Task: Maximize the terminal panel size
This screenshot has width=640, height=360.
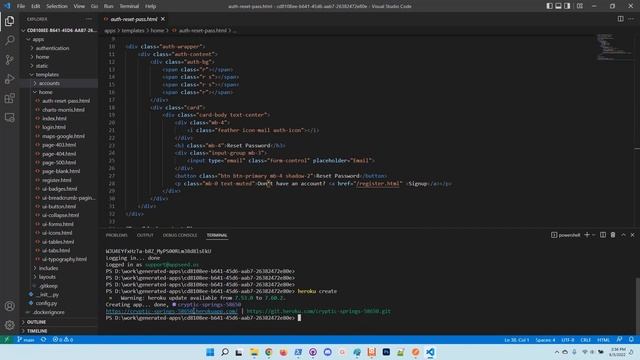Action: (x=623, y=235)
